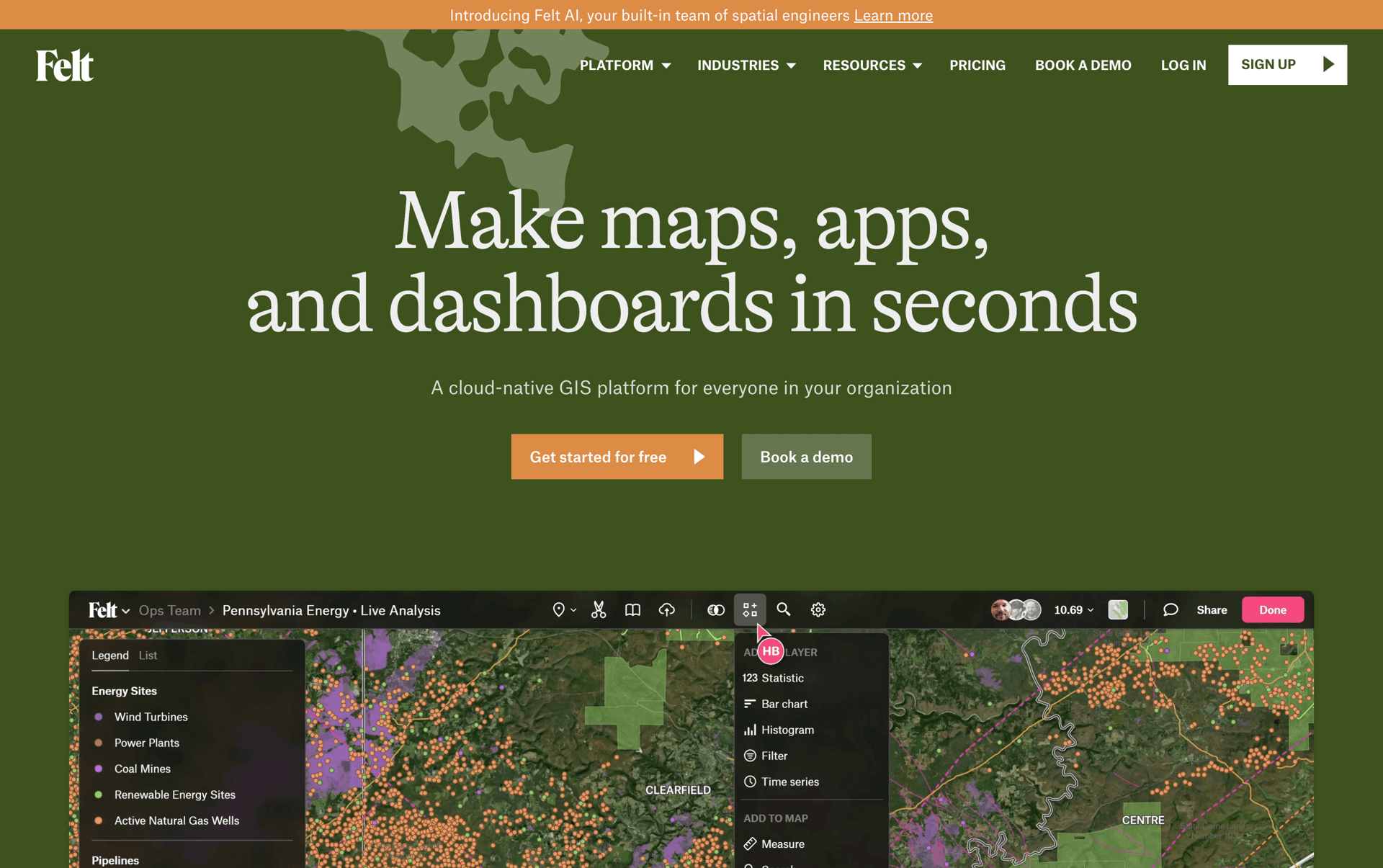This screenshot has width=1383, height=868.
Task: Click the collaborator avatars group
Action: [x=1016, y=610]
